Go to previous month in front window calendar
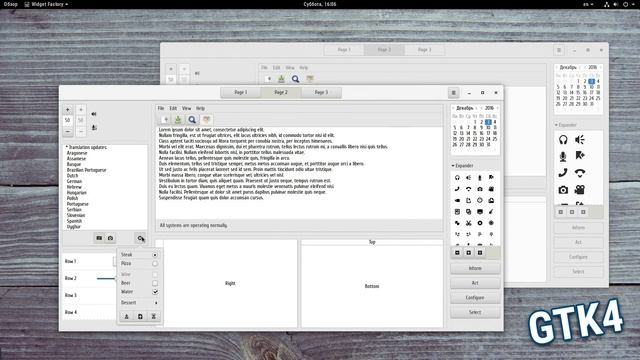The width and height of the screenshot is (640, 360). point(453,108)
